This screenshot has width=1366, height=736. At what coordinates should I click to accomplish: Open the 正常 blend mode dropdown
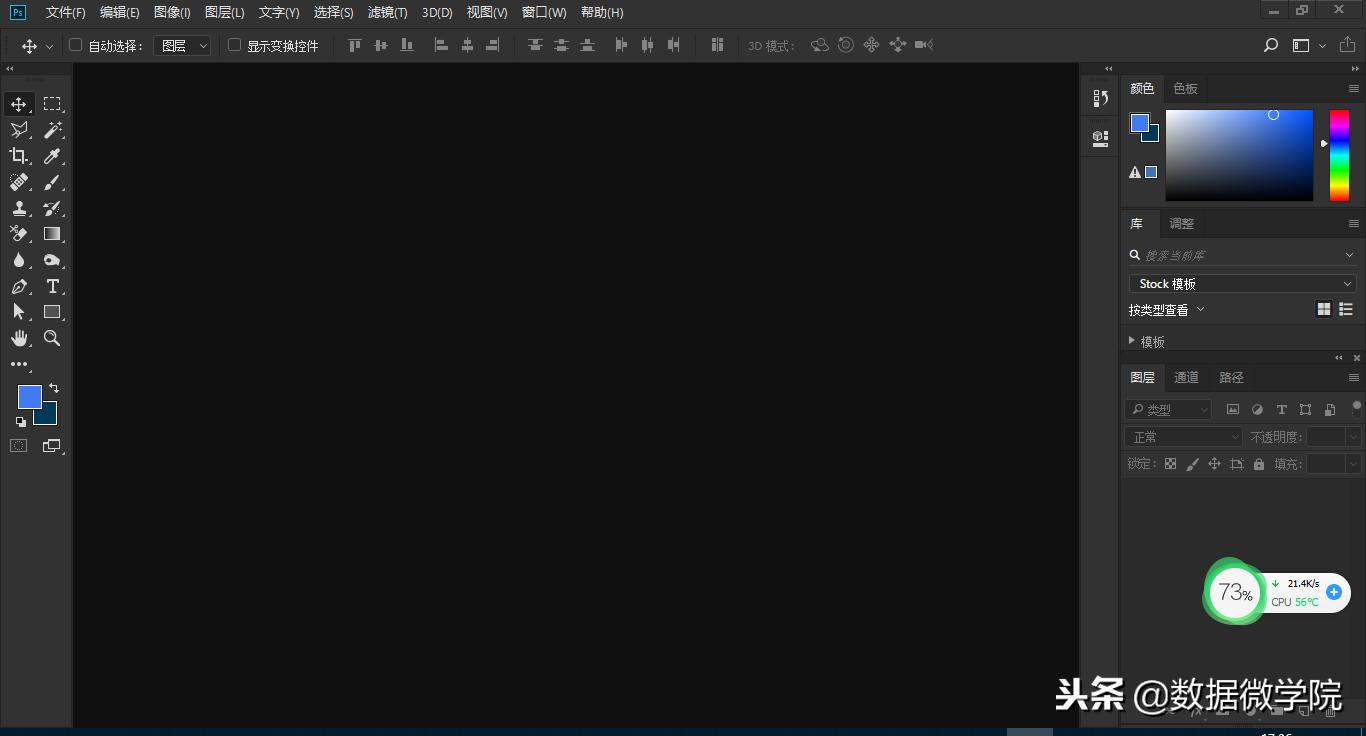tap(1183, 437)
